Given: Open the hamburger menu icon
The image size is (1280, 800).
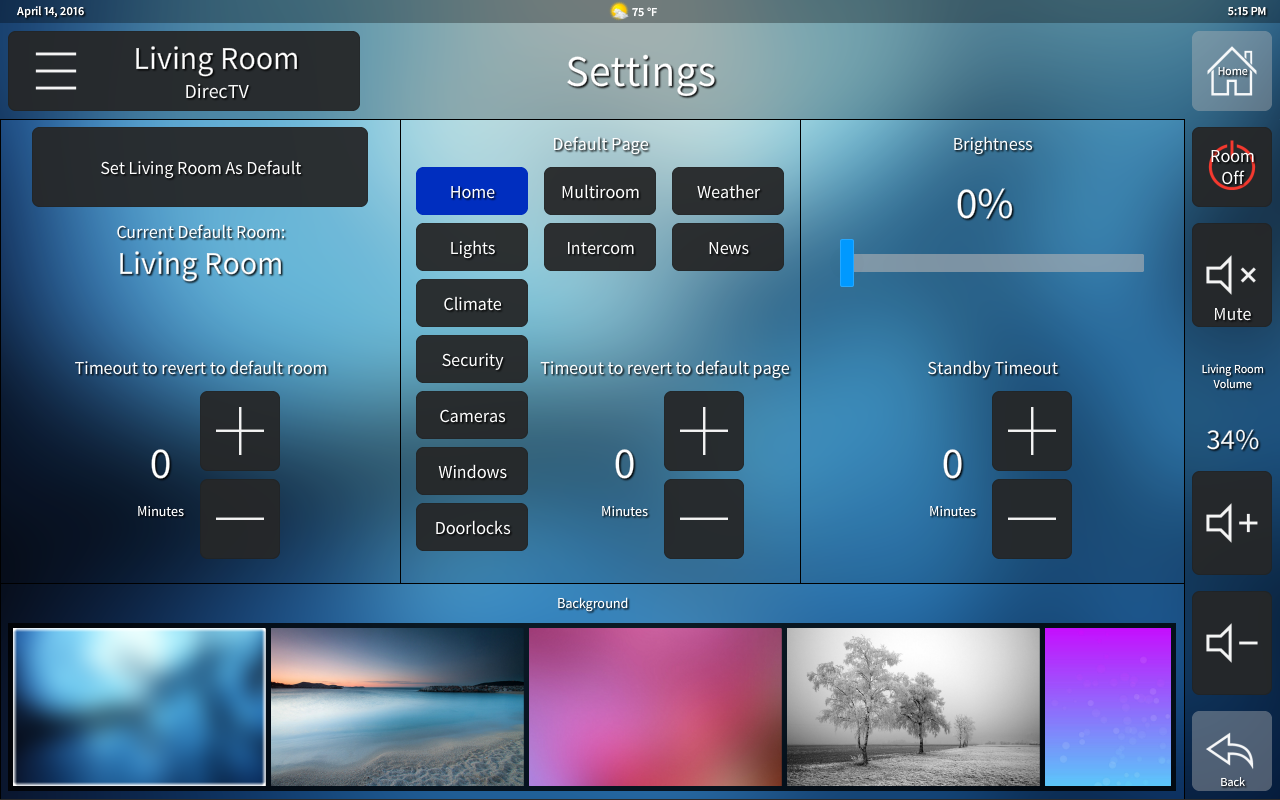Looking at the screenshot, I should point(56,71).
